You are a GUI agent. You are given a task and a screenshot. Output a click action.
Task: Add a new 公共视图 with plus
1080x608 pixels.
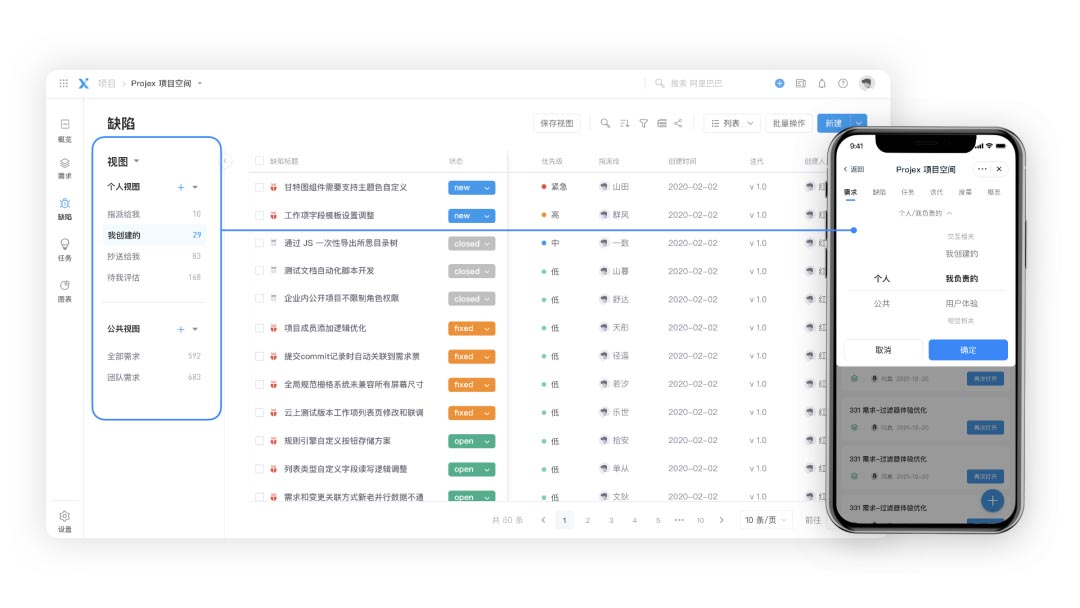pyautogui.click(x=180, y=329)
